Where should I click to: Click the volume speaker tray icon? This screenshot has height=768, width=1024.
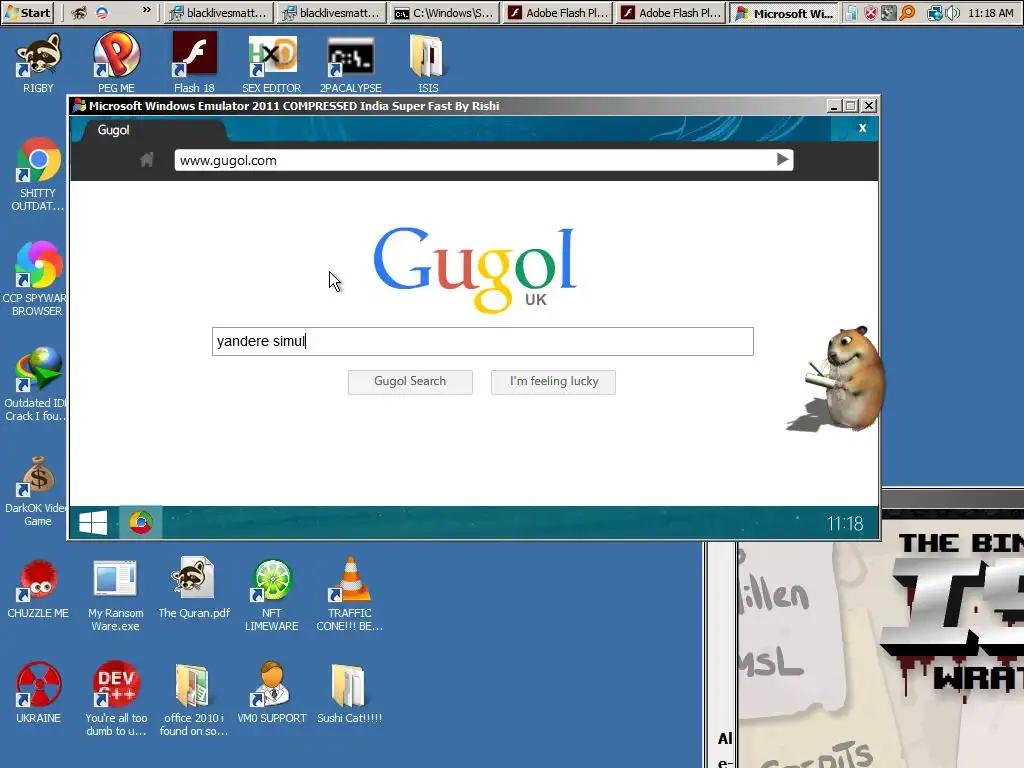coord(953,13)
